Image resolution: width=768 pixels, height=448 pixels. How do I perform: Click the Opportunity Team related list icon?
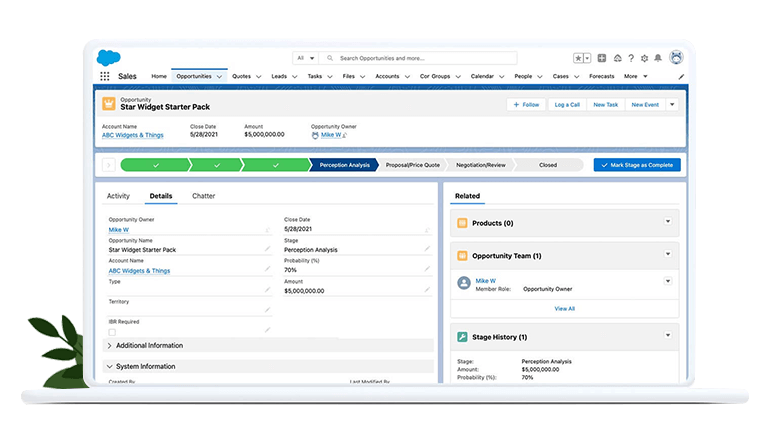point(462,256)
